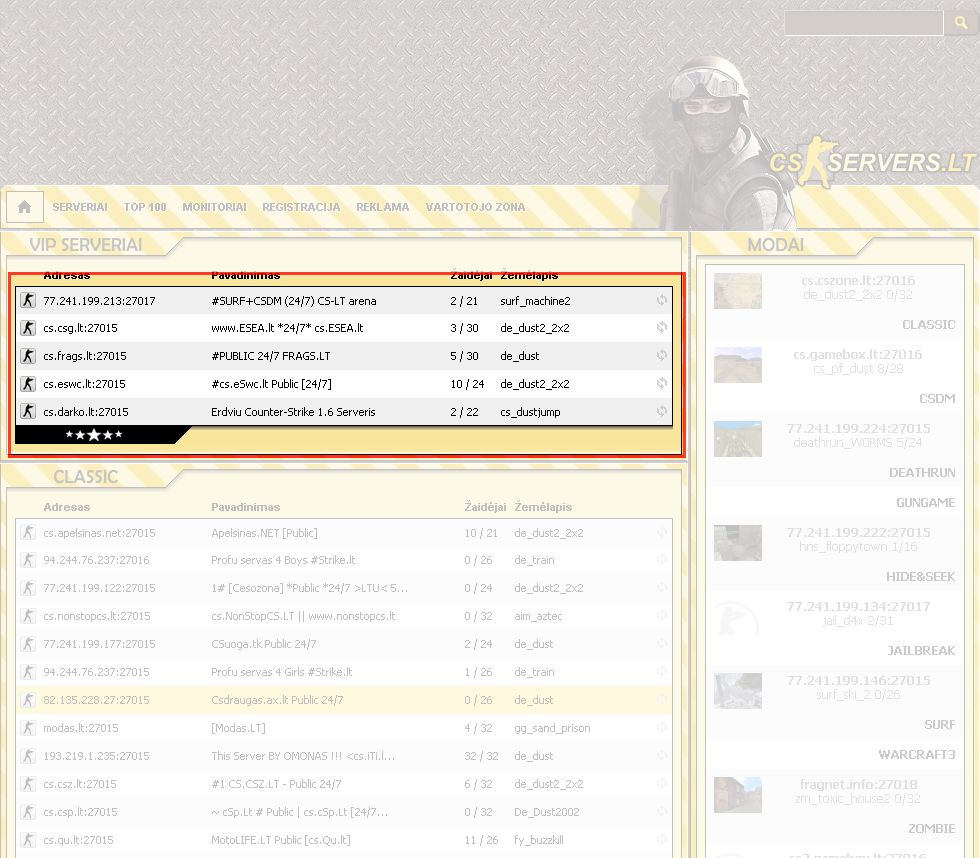Refresh the Apelsinas.NET [Public] row
The height and width of the screenshot is (858, 980).
pos(661,532)
